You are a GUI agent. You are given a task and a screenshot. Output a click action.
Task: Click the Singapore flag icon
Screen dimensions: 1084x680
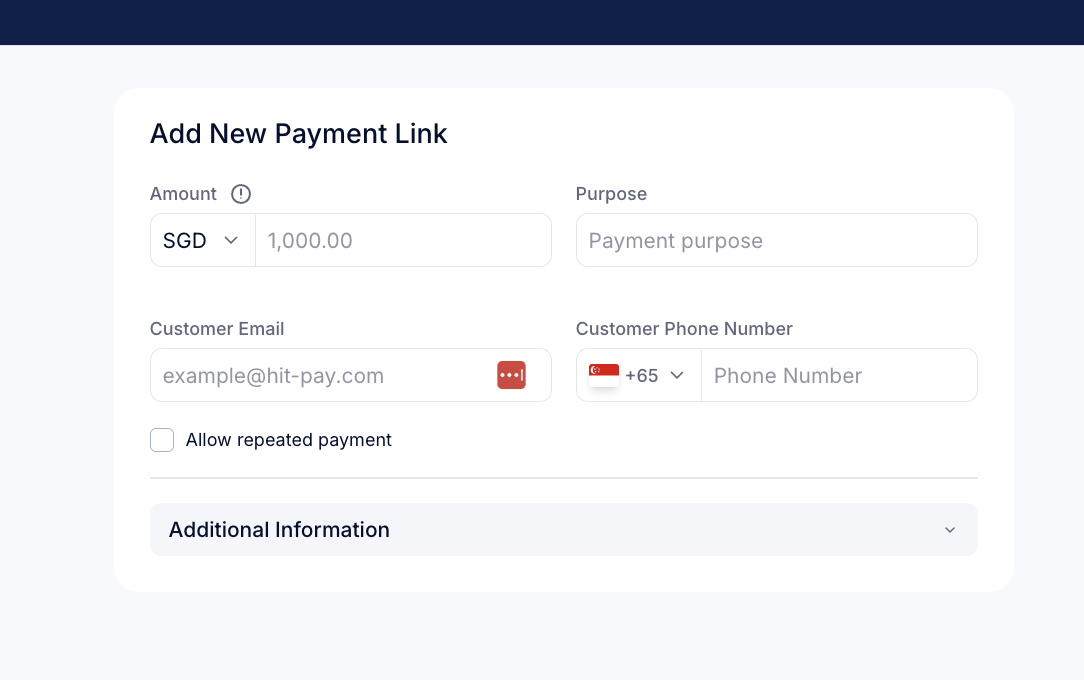tap(604, 375)
